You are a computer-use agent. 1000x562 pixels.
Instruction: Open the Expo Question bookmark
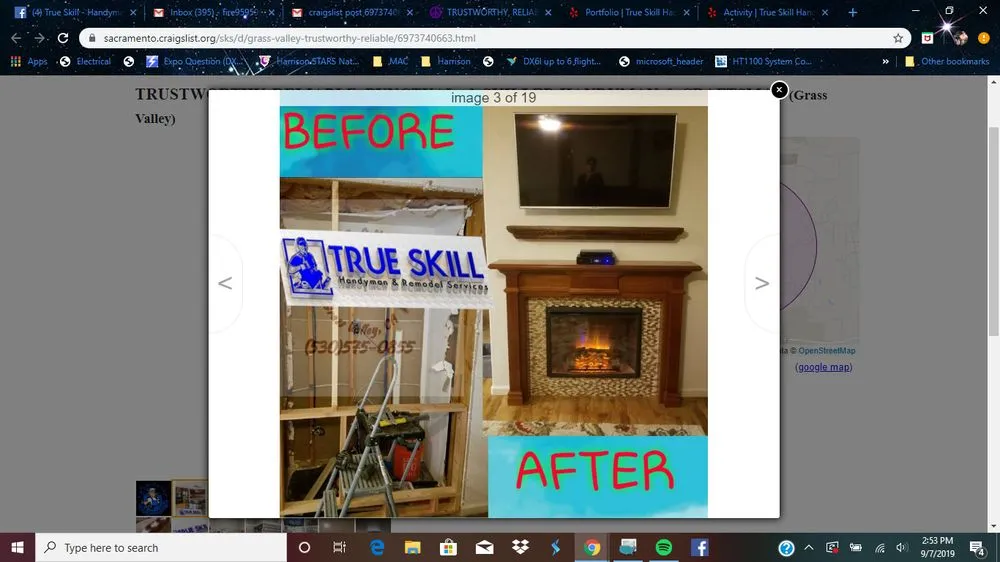(x=195, y=61)
